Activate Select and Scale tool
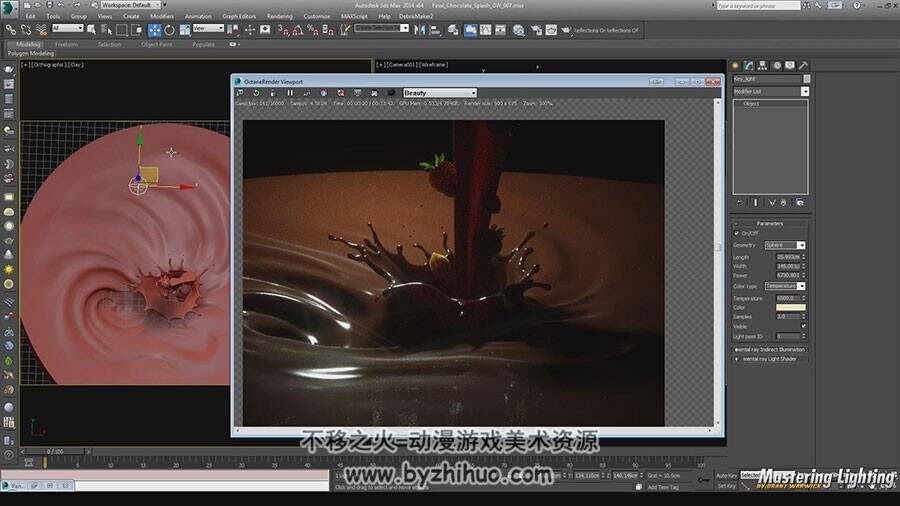The image size is (900, 506). [185, 30]
